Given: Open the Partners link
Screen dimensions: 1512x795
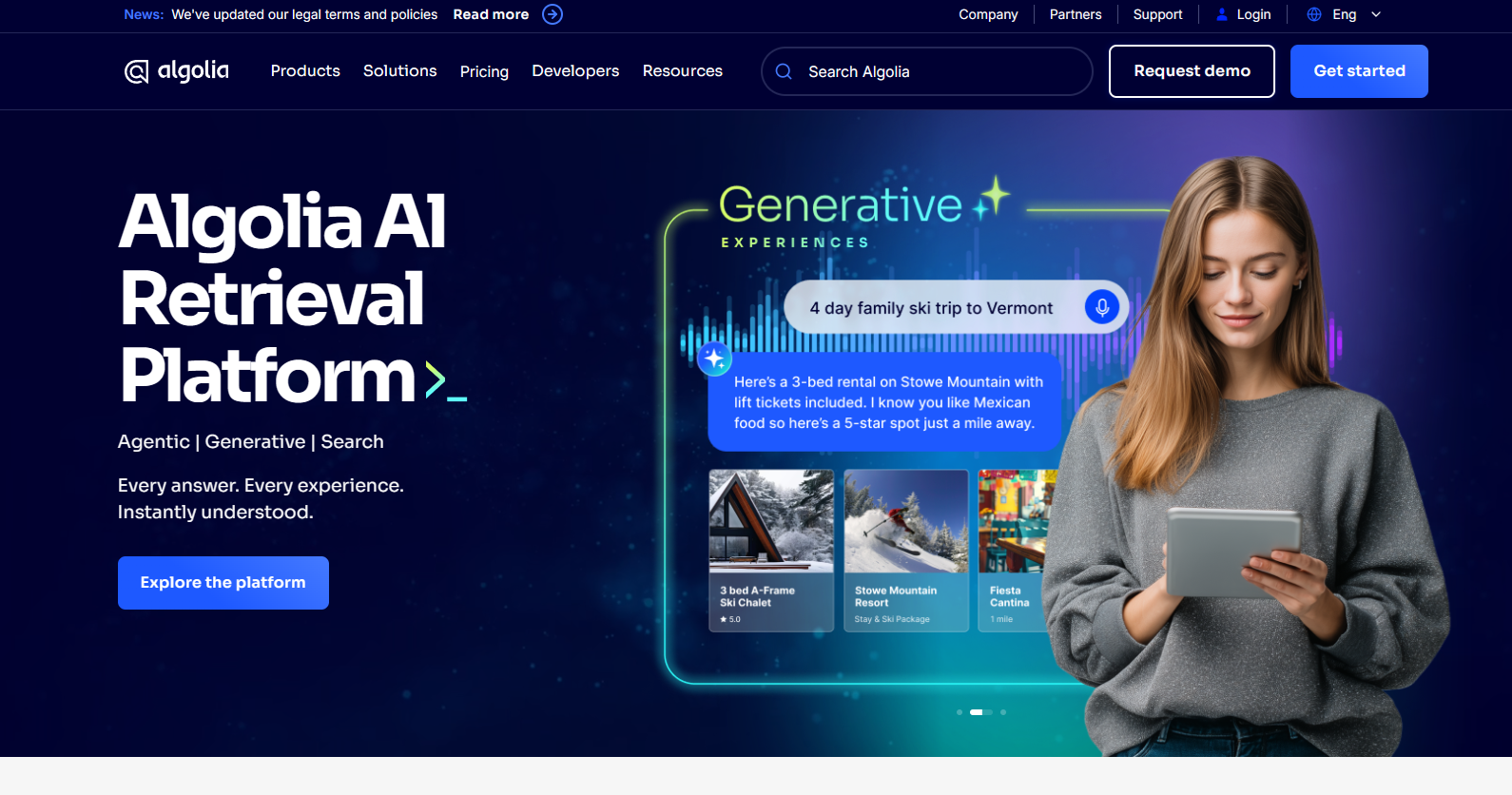Looking at the screenshot, I should pyautogui.click(x=1076, y=14).
